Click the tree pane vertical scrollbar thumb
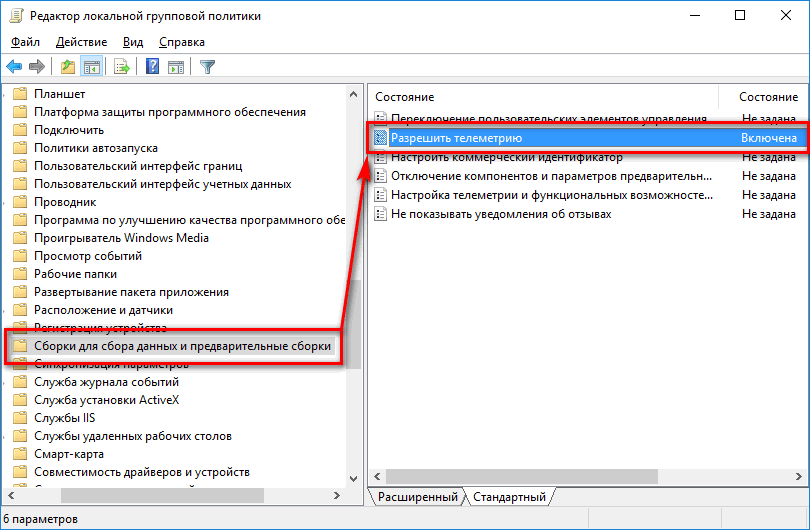This screenshot has width=810, height=530. (x=353, y=324)
